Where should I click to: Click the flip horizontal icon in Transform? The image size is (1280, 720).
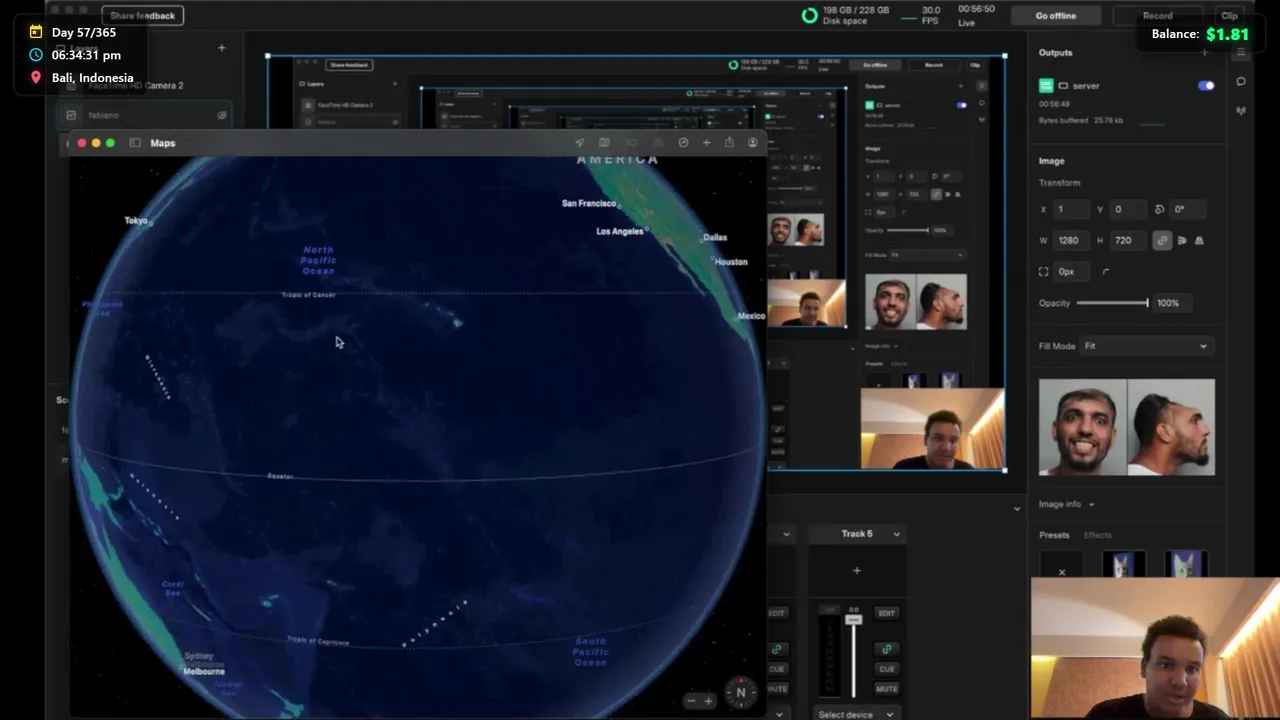pos(1182,241)
